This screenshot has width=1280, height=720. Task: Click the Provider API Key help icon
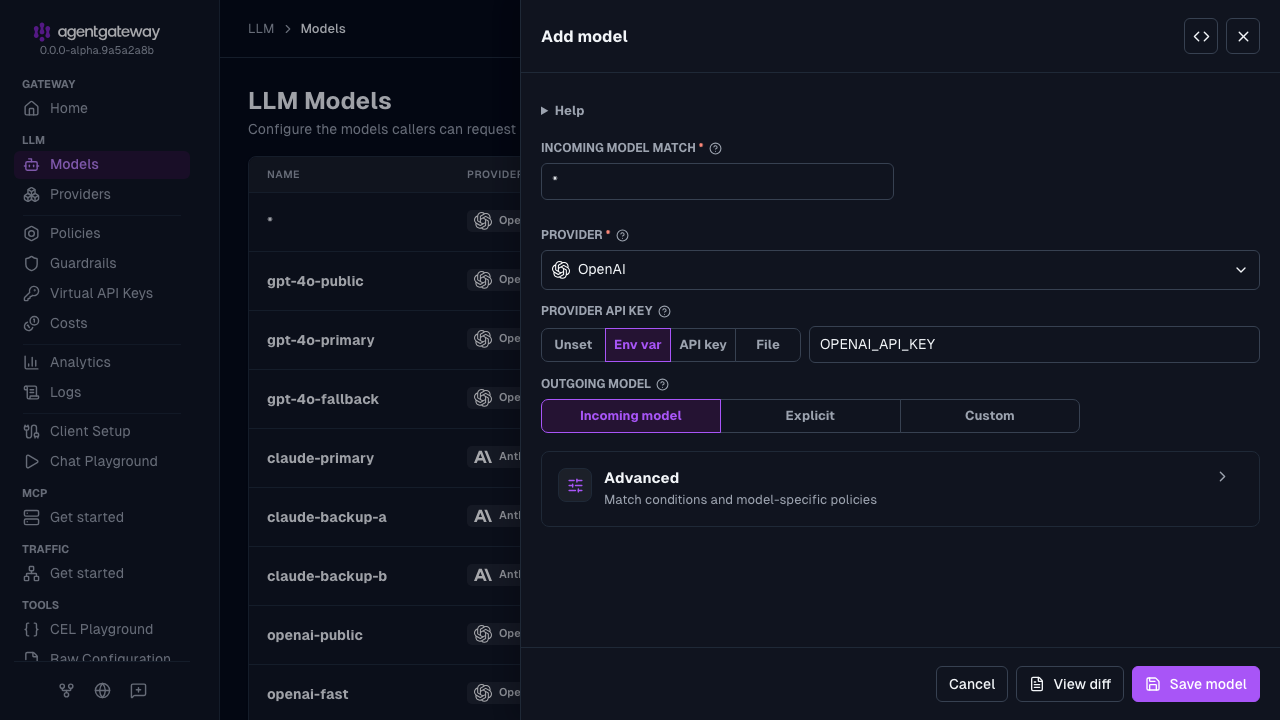[x=664, y=311]
